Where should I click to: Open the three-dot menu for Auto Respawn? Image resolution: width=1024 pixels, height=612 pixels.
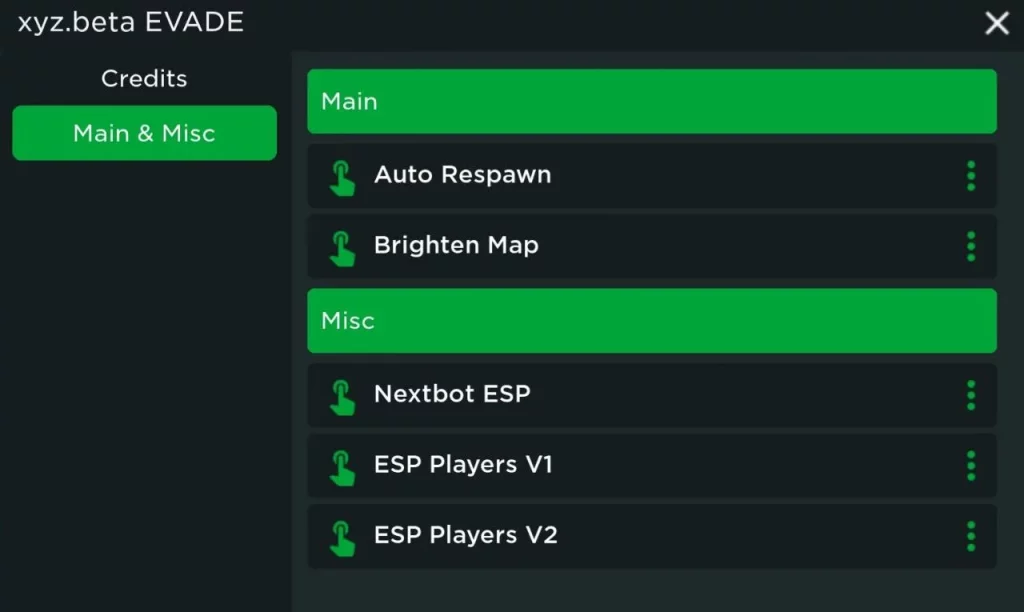(970, 176)
